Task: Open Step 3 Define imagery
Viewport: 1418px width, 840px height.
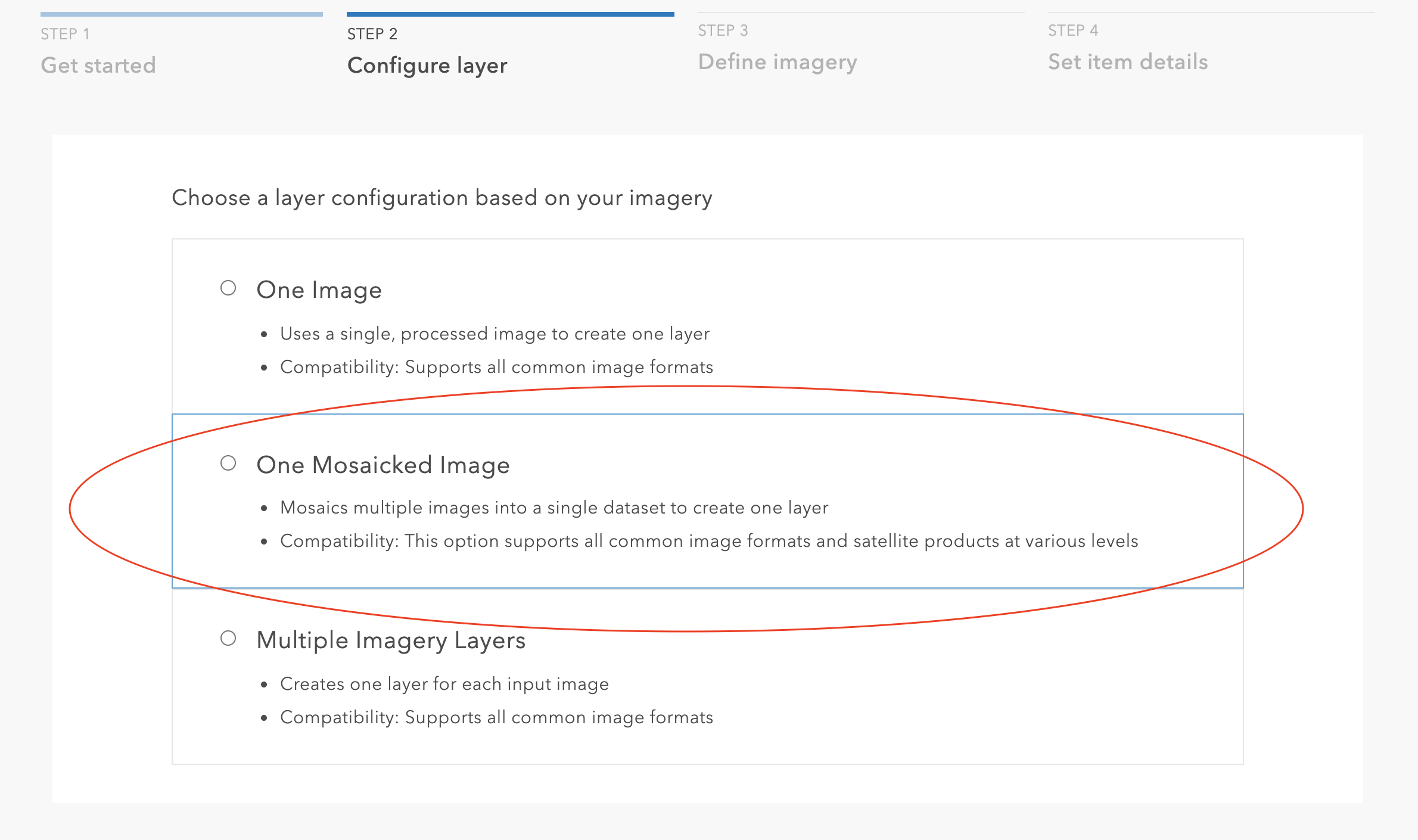Action: [778, 61]
